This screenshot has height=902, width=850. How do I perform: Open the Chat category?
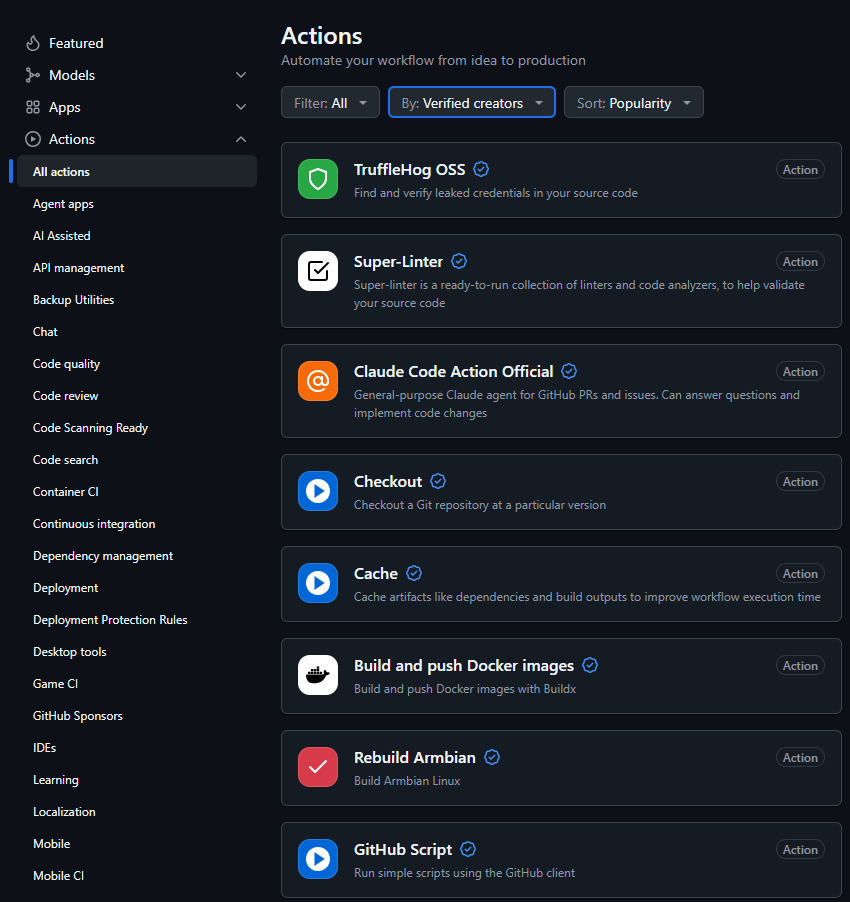click(45, 332)
